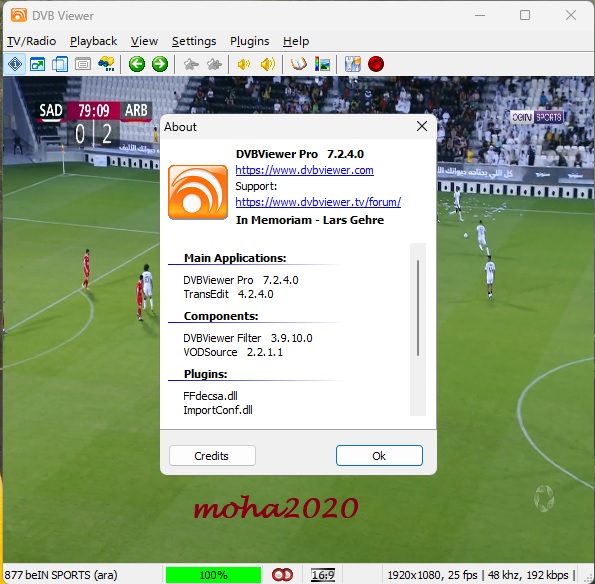Open the Help menu
The height and width of the screenshot is (584, 595).
coord(296,41)
